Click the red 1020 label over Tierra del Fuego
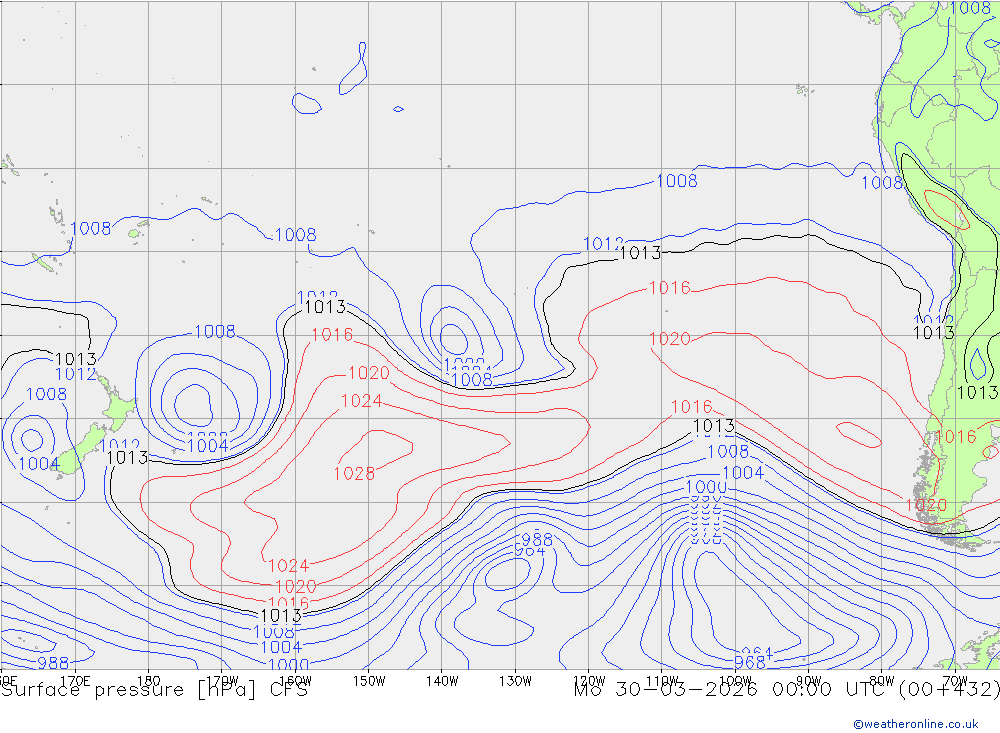 tap(926, 505)
